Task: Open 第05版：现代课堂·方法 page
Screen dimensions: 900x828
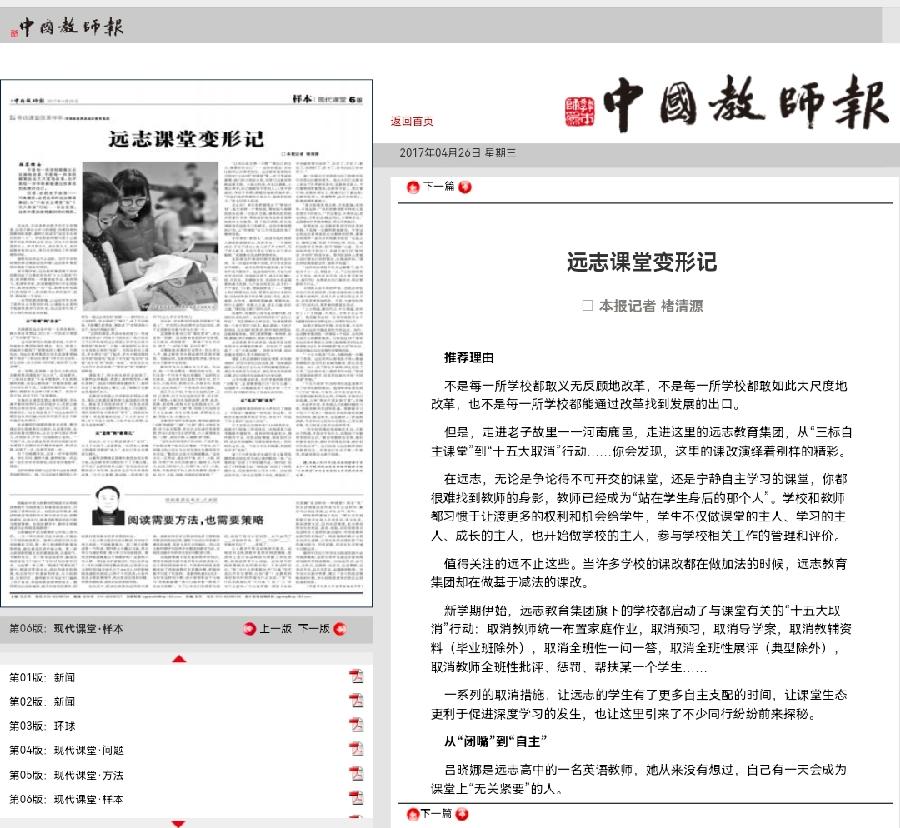Action: [x=66, y=776]
